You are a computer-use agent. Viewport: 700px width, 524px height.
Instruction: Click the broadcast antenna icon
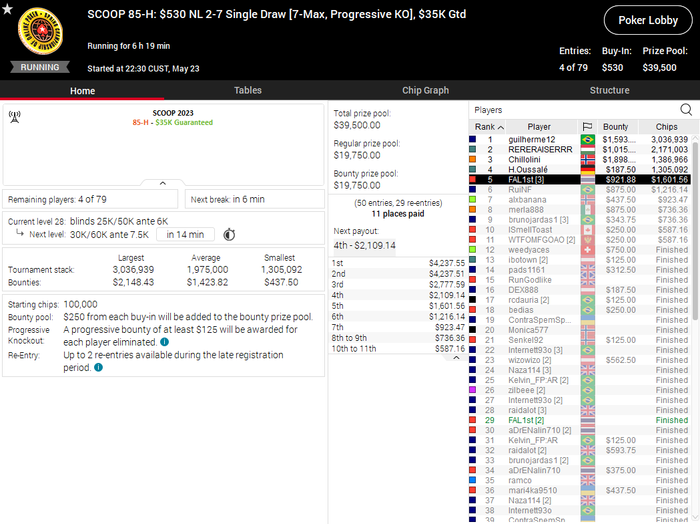[15, 117]
